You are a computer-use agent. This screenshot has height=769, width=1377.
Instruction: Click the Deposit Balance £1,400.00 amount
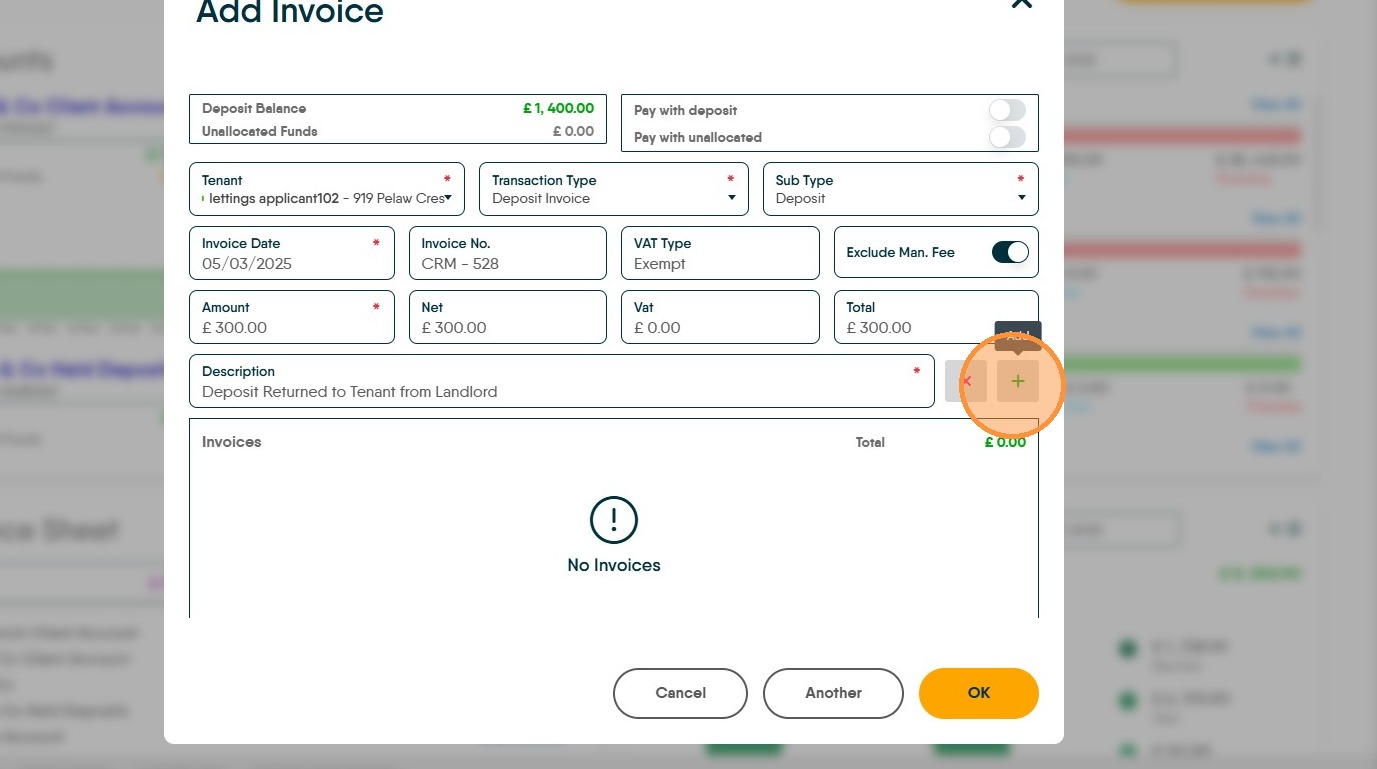click(x=558, y=108)
